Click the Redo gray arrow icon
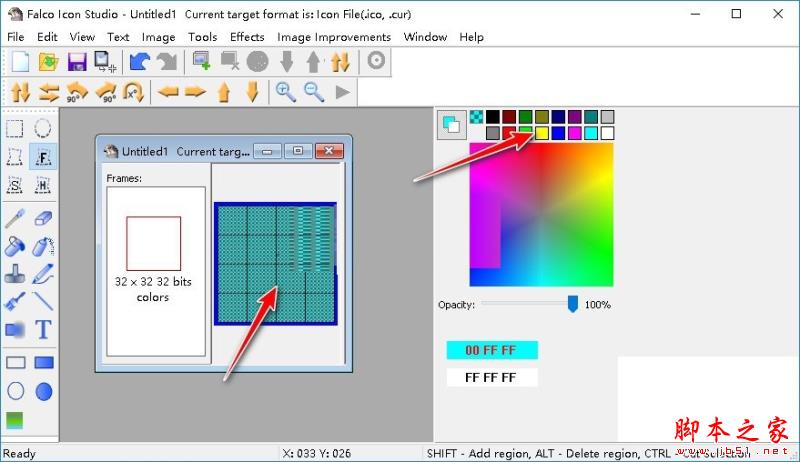This screenshot has width=800, height=462. tap(167, 61)
